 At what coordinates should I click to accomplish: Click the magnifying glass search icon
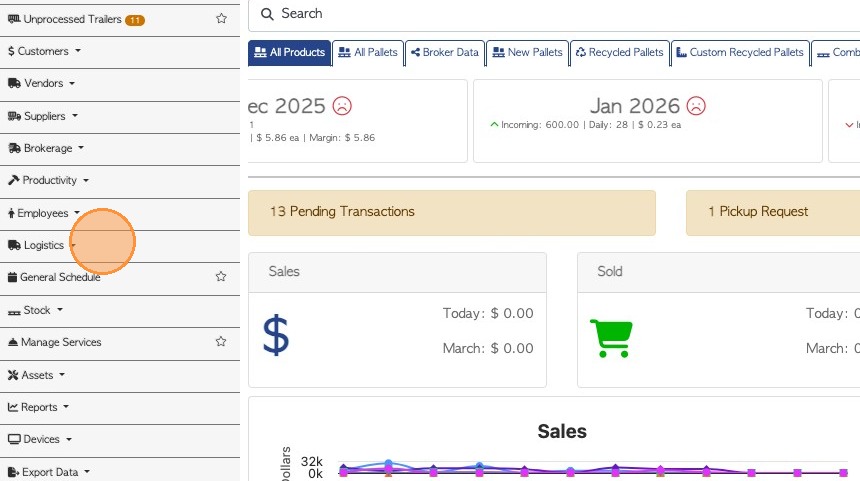[x=267, y=14]
